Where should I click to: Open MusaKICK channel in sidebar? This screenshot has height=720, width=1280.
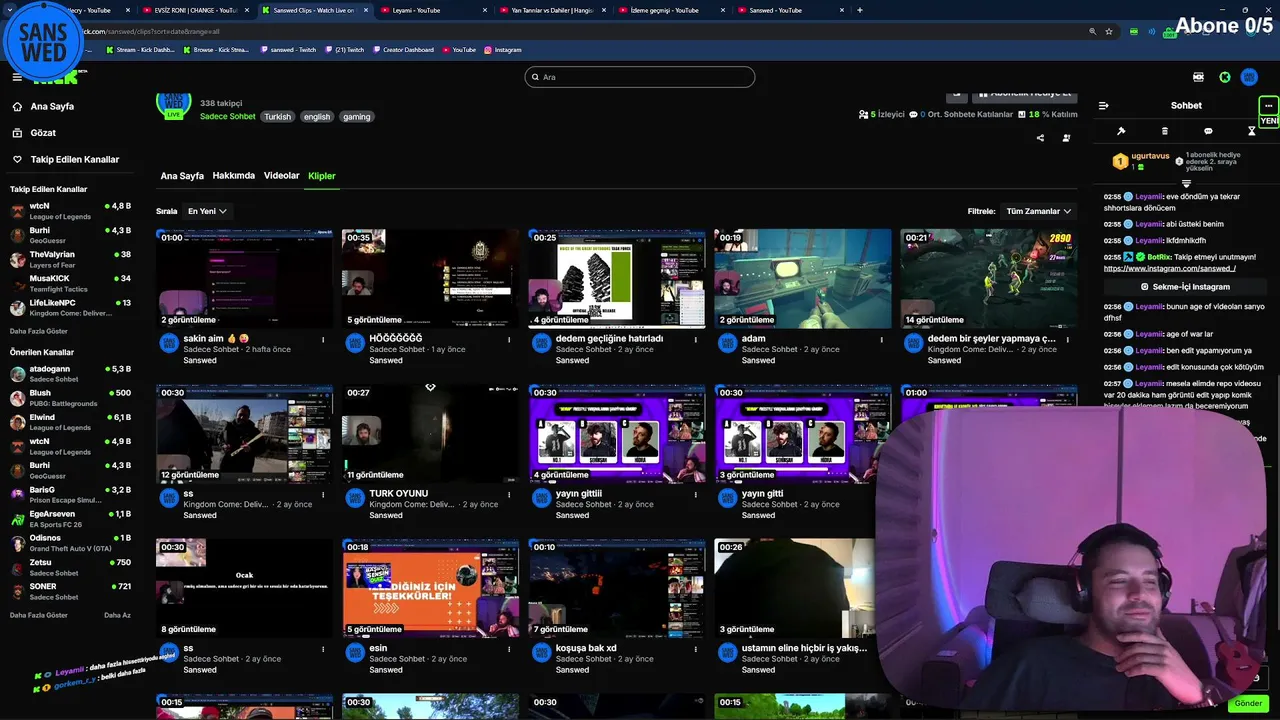coord(70,283)
